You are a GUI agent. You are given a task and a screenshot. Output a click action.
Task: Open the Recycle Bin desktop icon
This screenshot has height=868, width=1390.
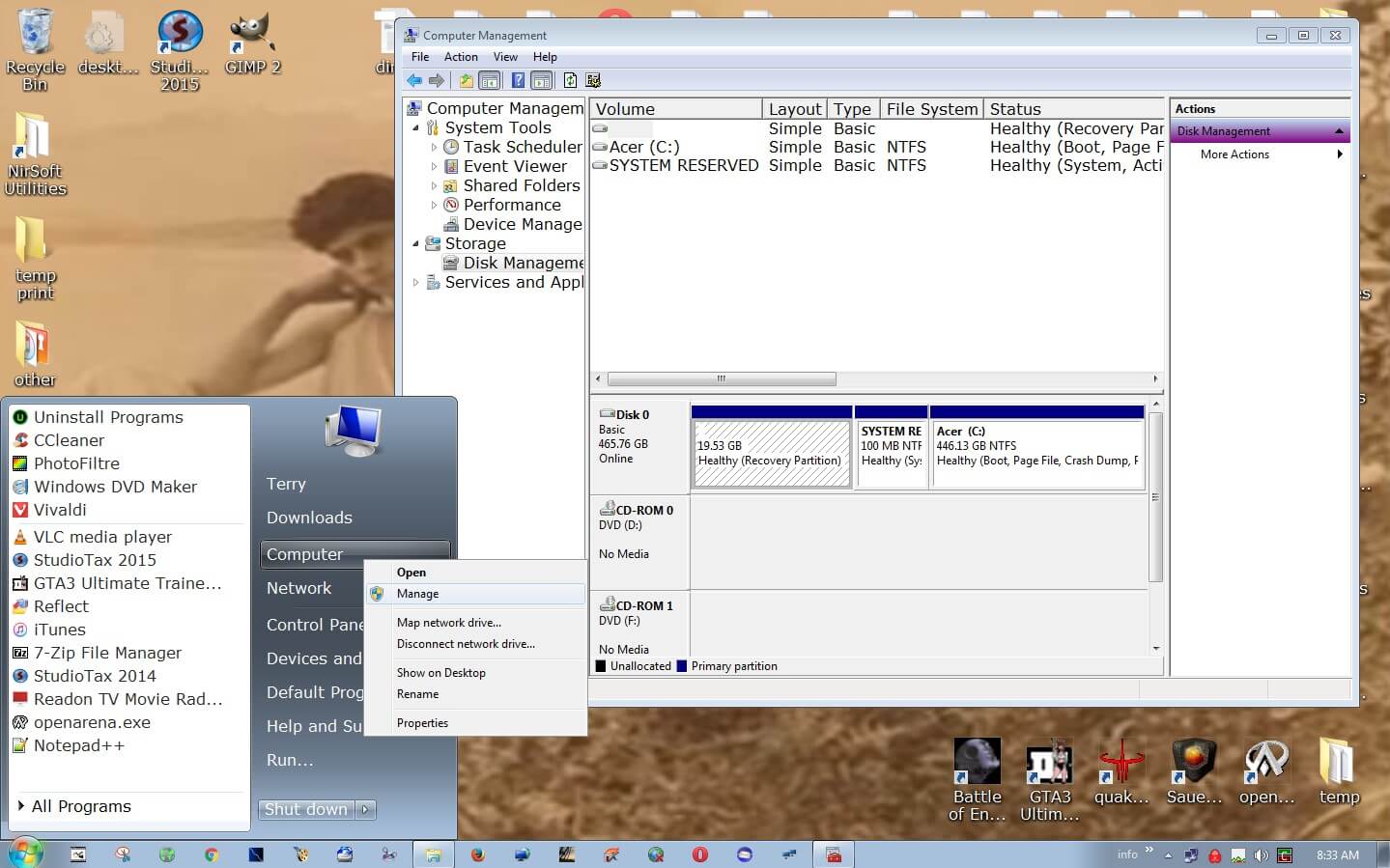(36, 50)
